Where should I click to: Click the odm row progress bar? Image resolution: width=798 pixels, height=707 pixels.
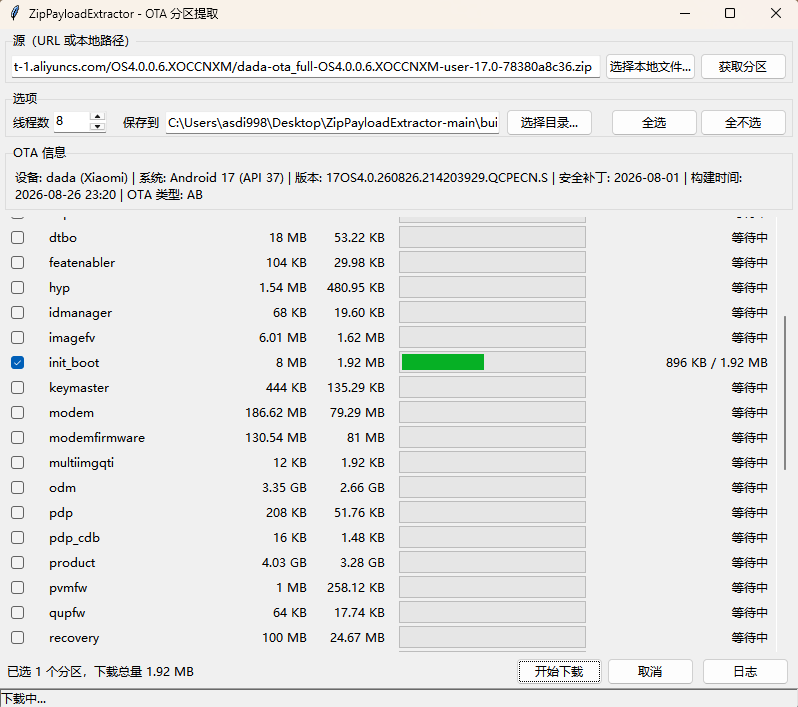click(492, 488)
